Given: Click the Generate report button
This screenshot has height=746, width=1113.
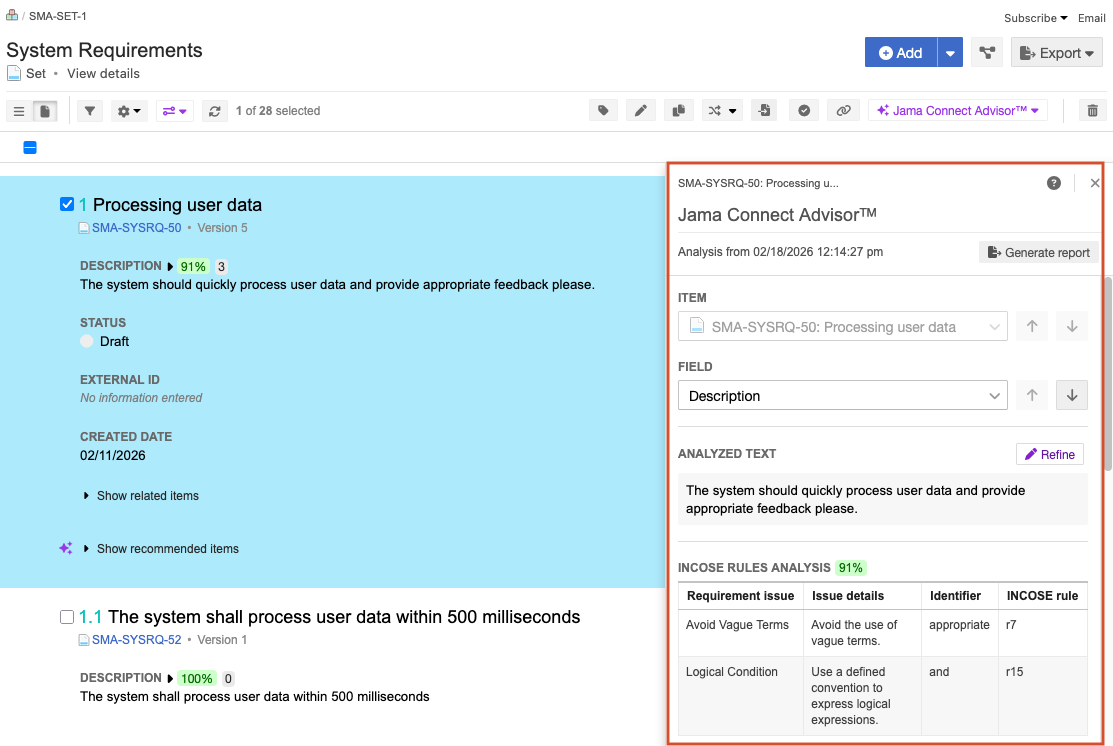Looking at the screenshot, I should tap(1038, 253).
